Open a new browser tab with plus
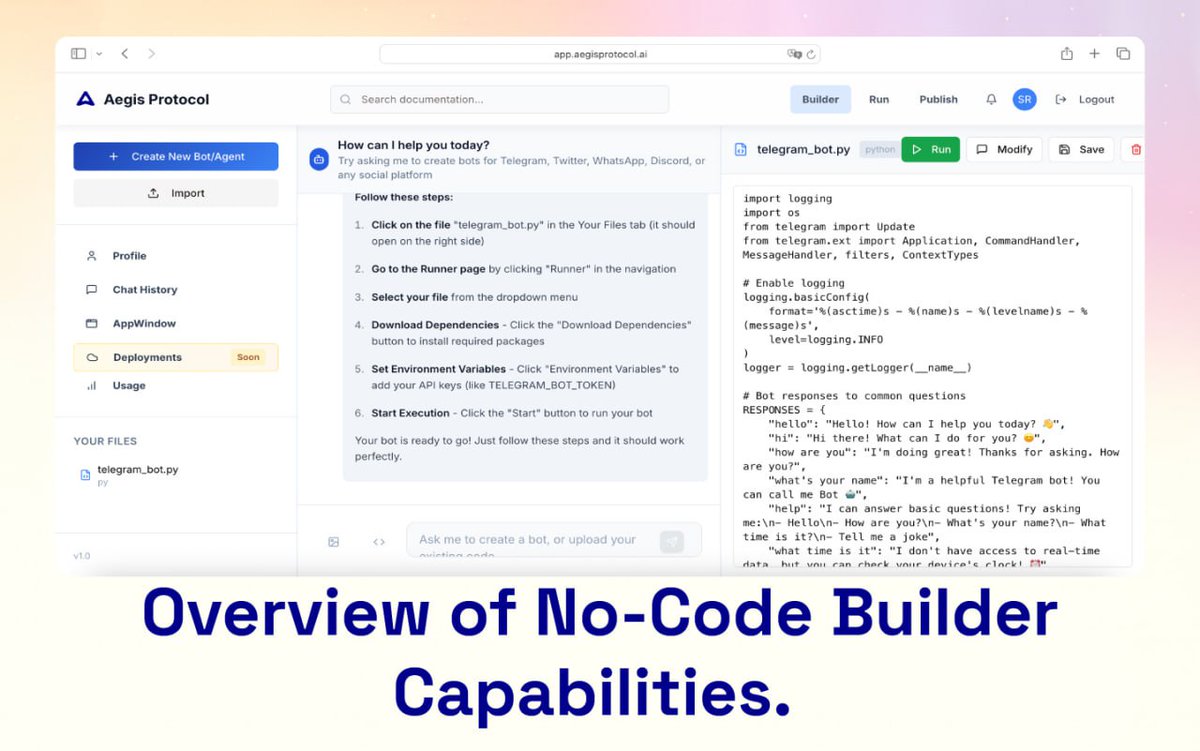1200x751 pixels. (1095, 54)
